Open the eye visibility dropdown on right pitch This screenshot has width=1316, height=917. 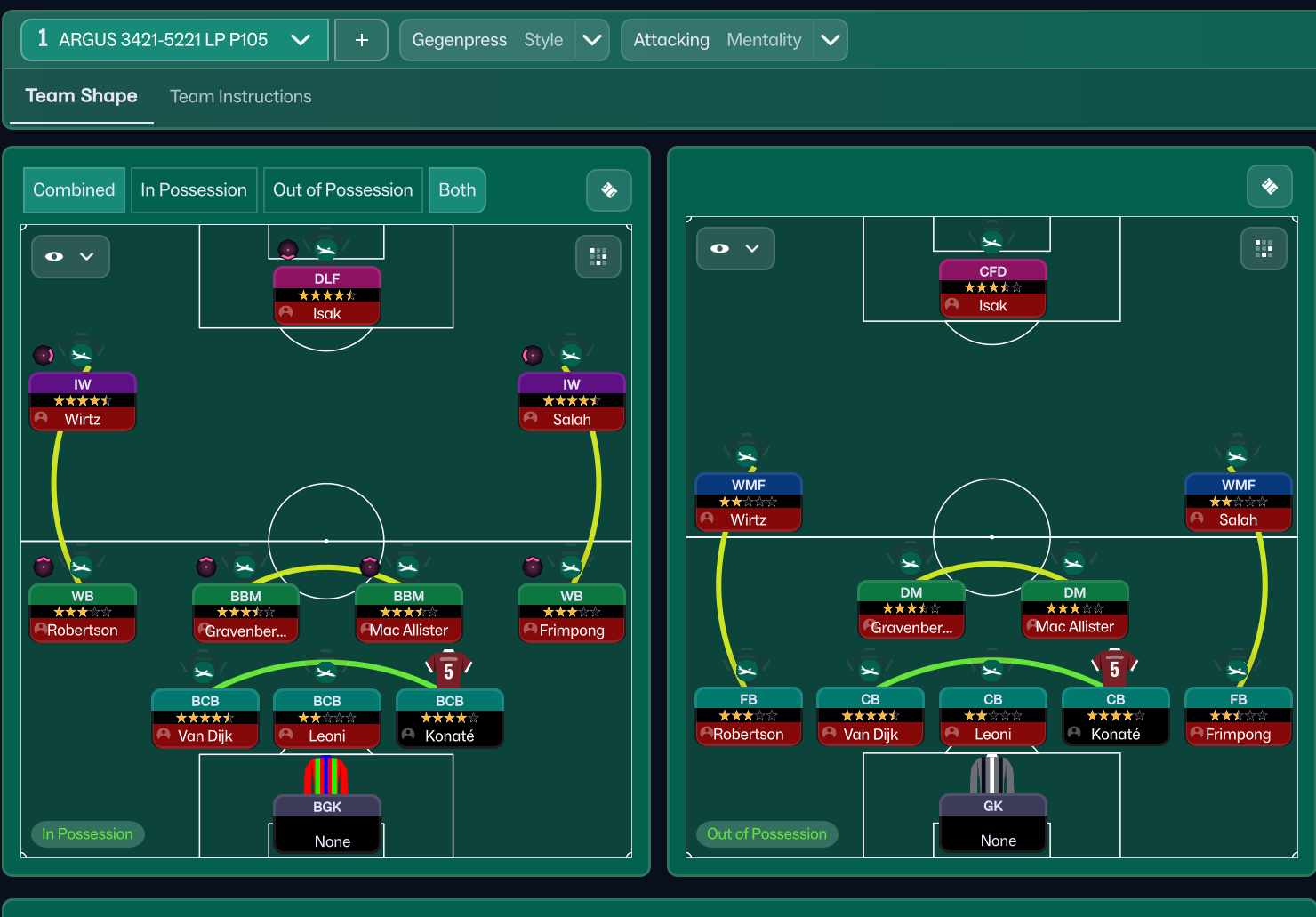tap(735, 249)
